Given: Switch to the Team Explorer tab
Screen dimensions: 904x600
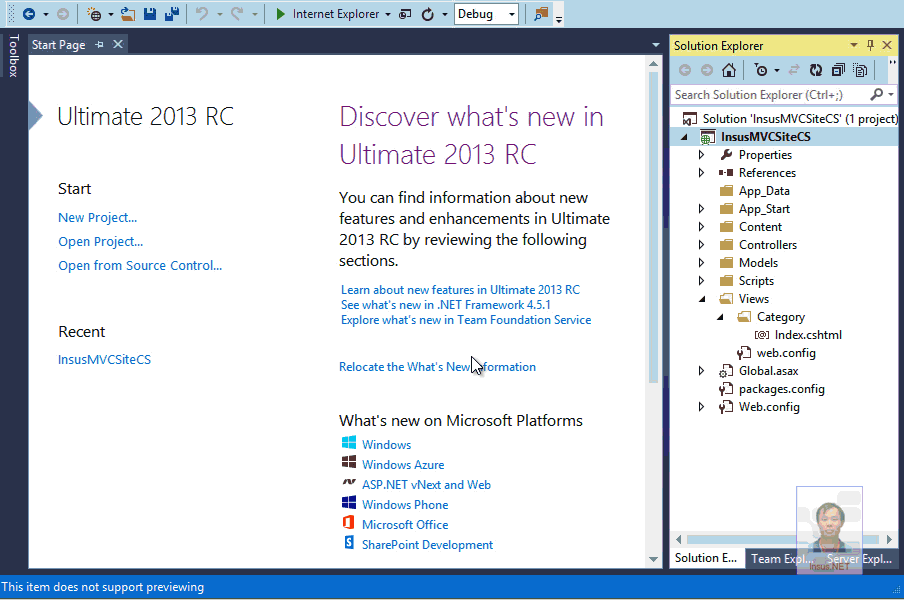Looking at the screenshot, I should coord(782,559).
